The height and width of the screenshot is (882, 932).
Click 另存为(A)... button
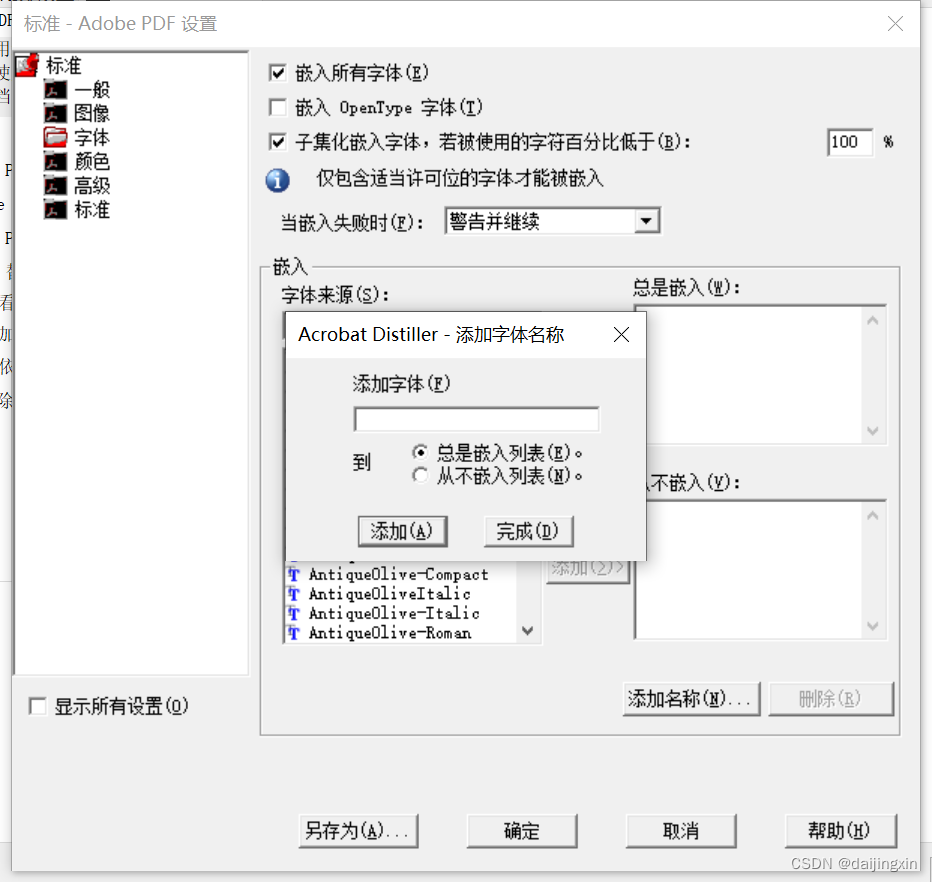[358, 830]
